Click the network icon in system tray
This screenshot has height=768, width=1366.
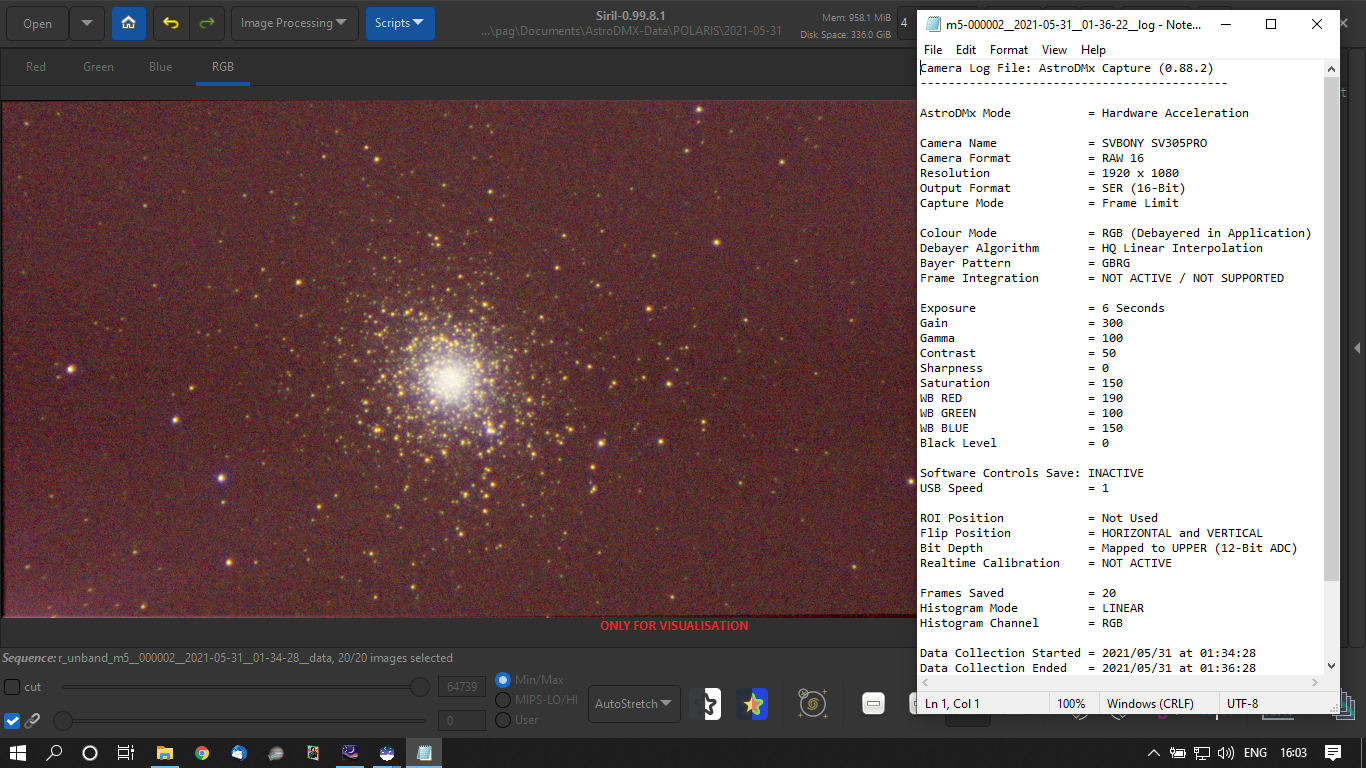point(1202,753)
